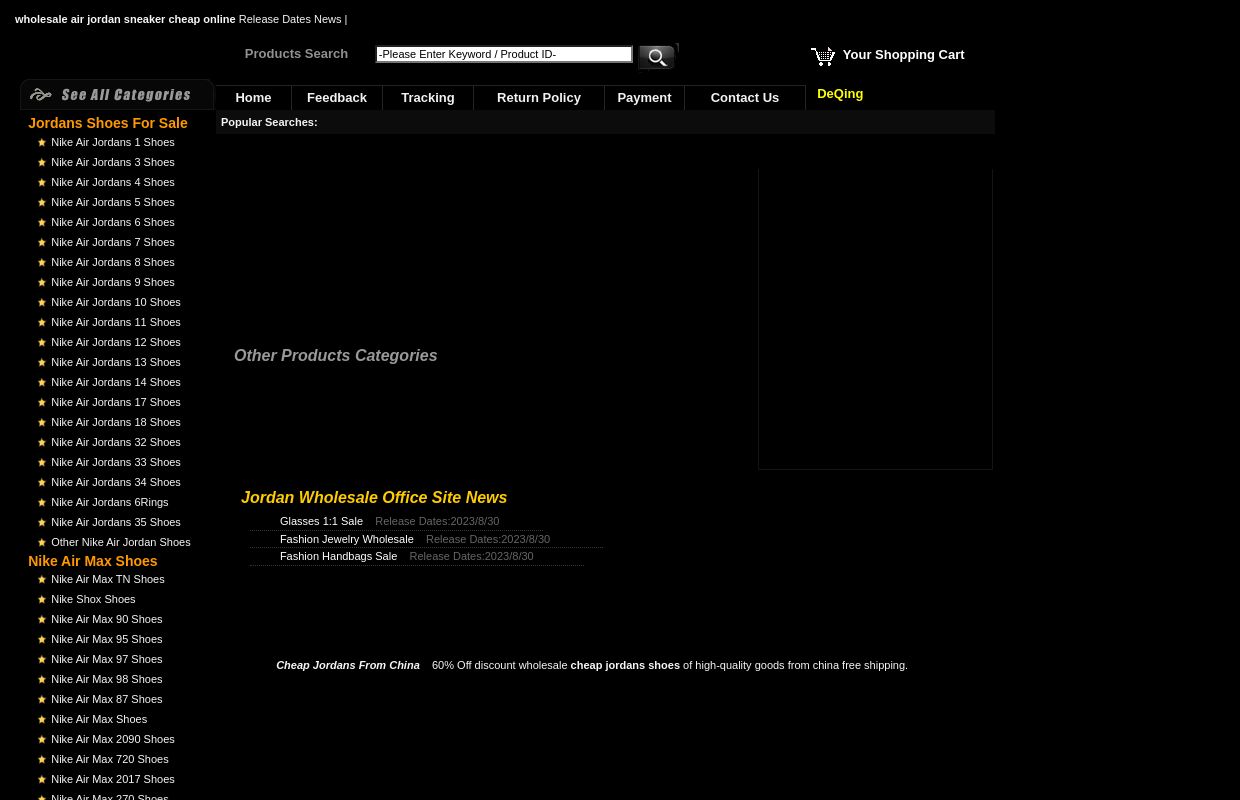This screenshot has width=1240, height=800.
Task: Click star icon beside Nike Air Max TN Shoes
Action: [x=42, y=580]
